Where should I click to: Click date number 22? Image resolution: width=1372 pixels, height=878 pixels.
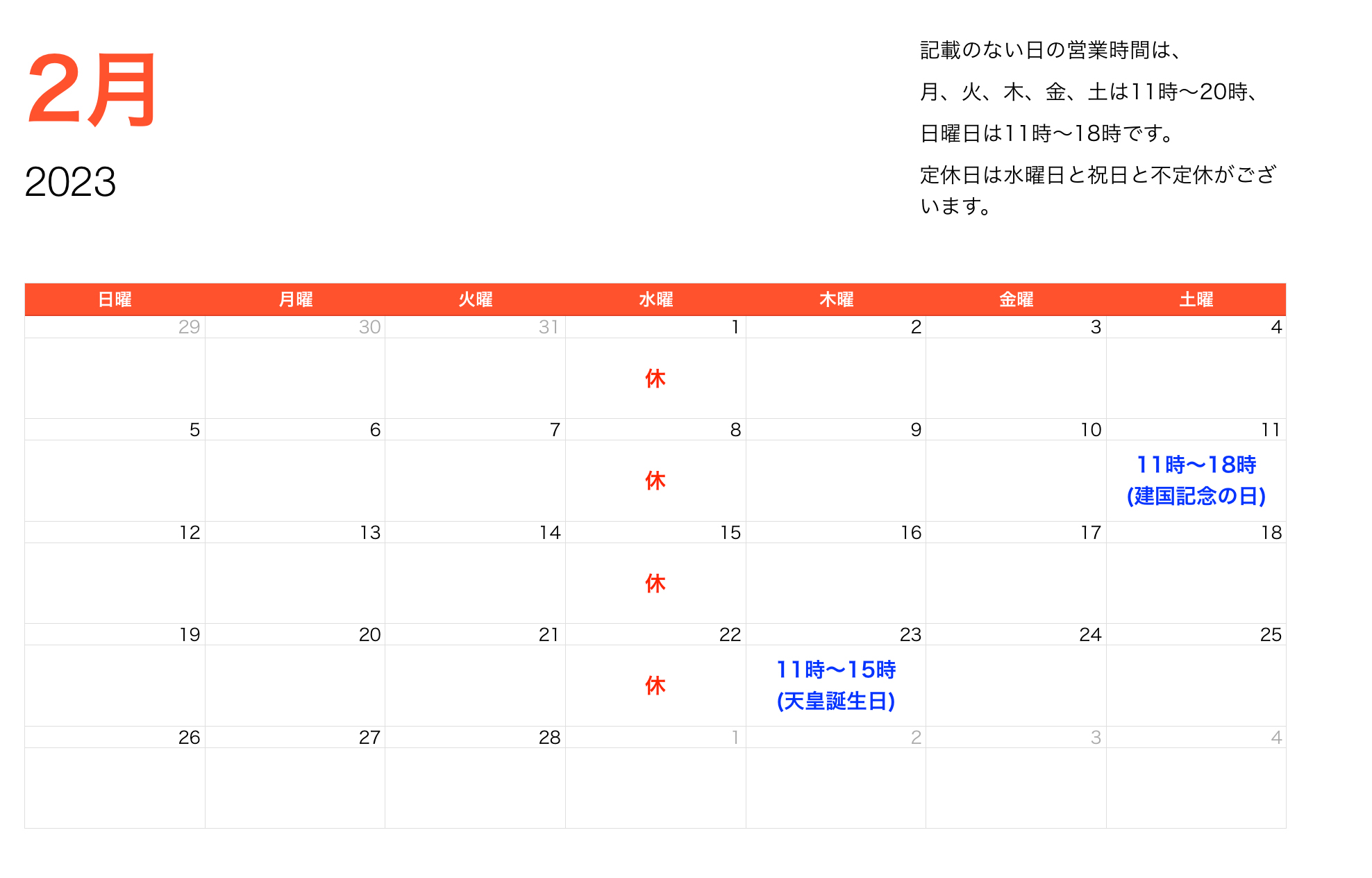[730, 635]
